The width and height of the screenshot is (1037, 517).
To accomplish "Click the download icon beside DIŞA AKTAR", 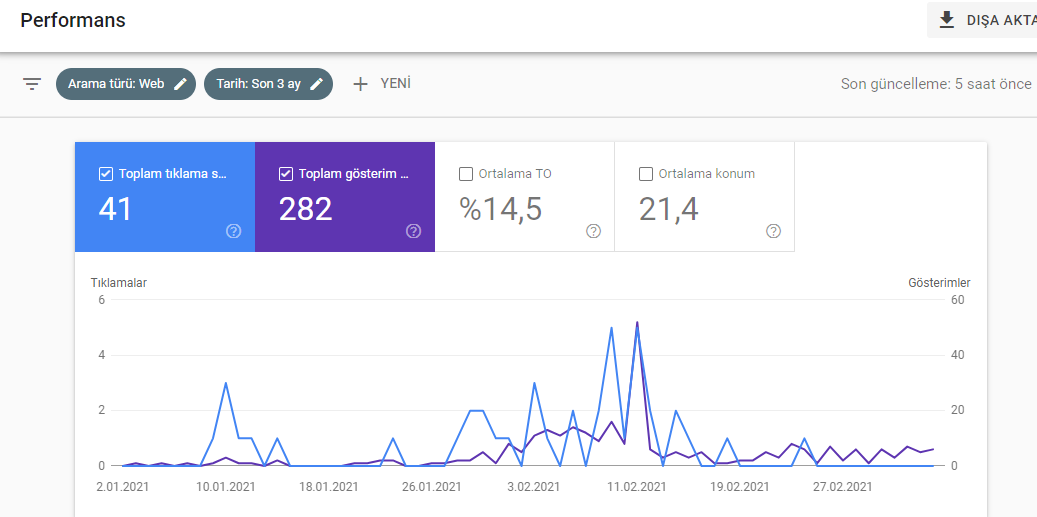I will tap(947, 20).
